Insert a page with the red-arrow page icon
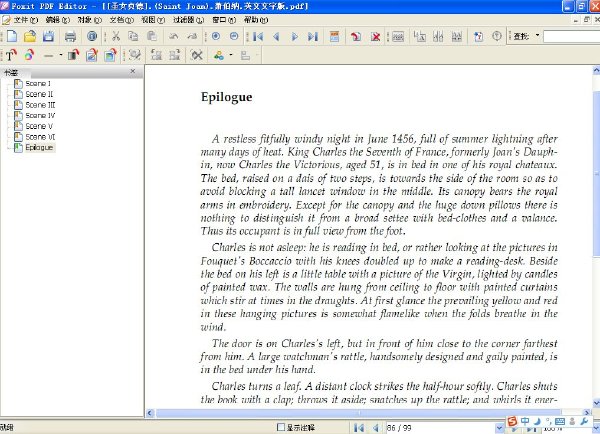This screenshot has height=434, width=600. tap(356, 36)
